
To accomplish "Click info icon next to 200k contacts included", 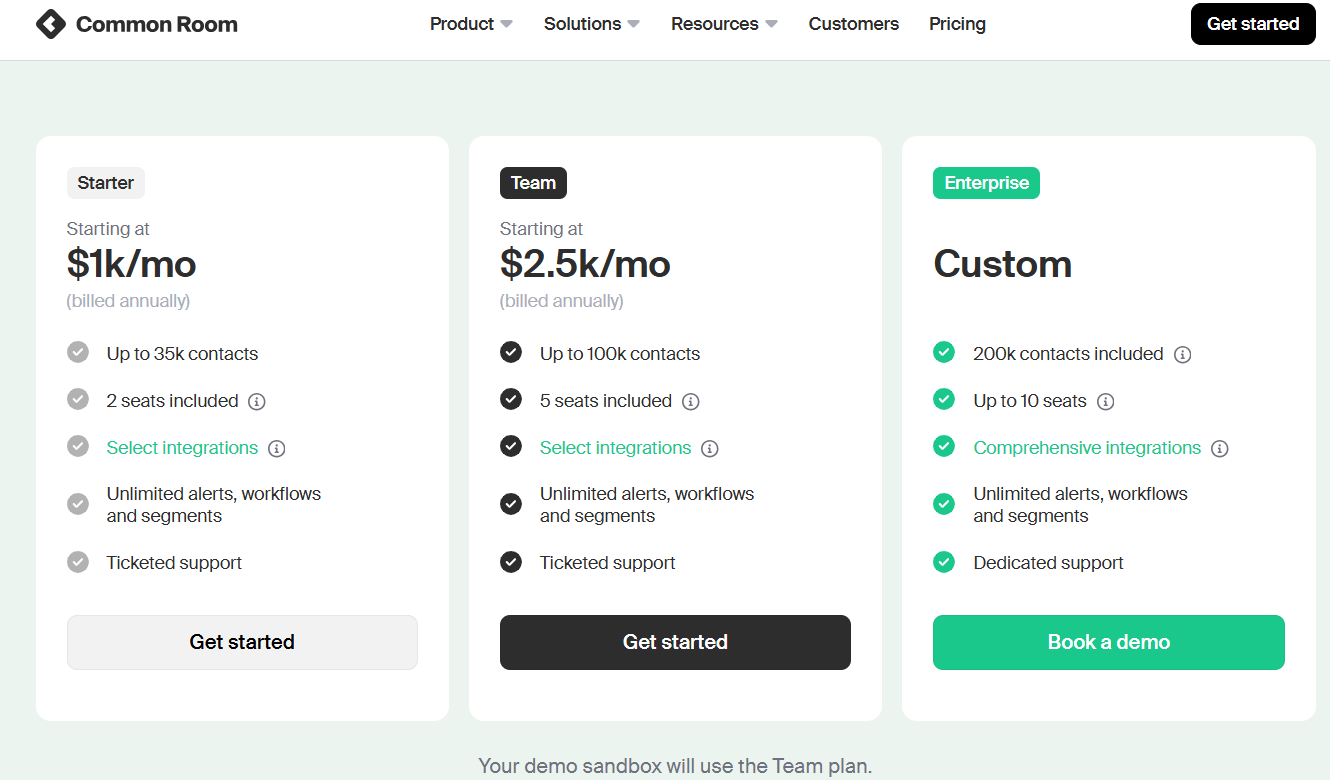I will pyautogui.click(x=1182, y=355).
